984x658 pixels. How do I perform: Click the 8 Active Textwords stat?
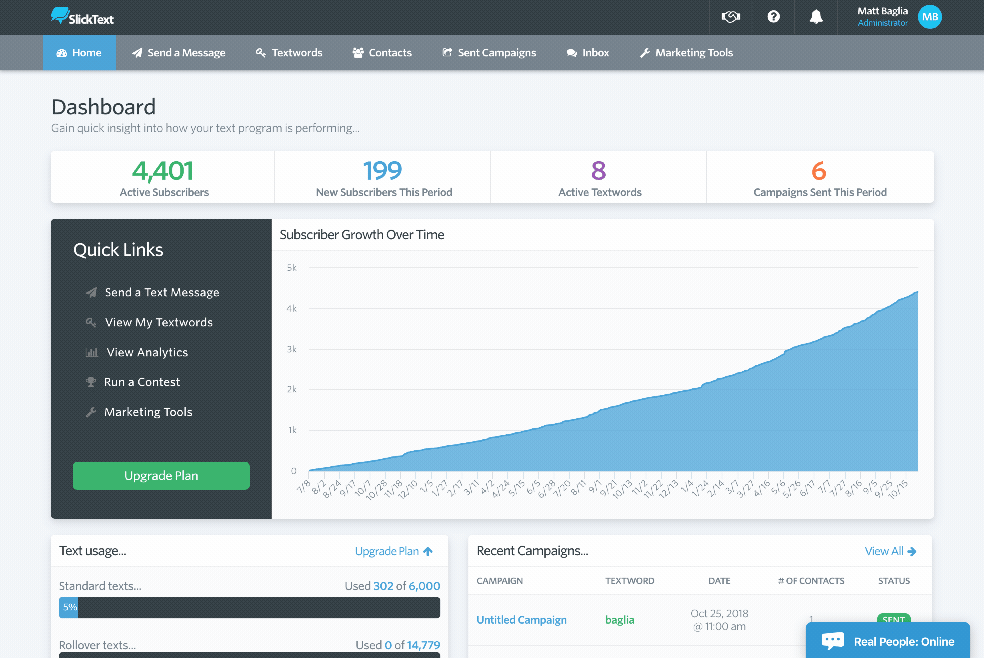(x=599, y=178)
